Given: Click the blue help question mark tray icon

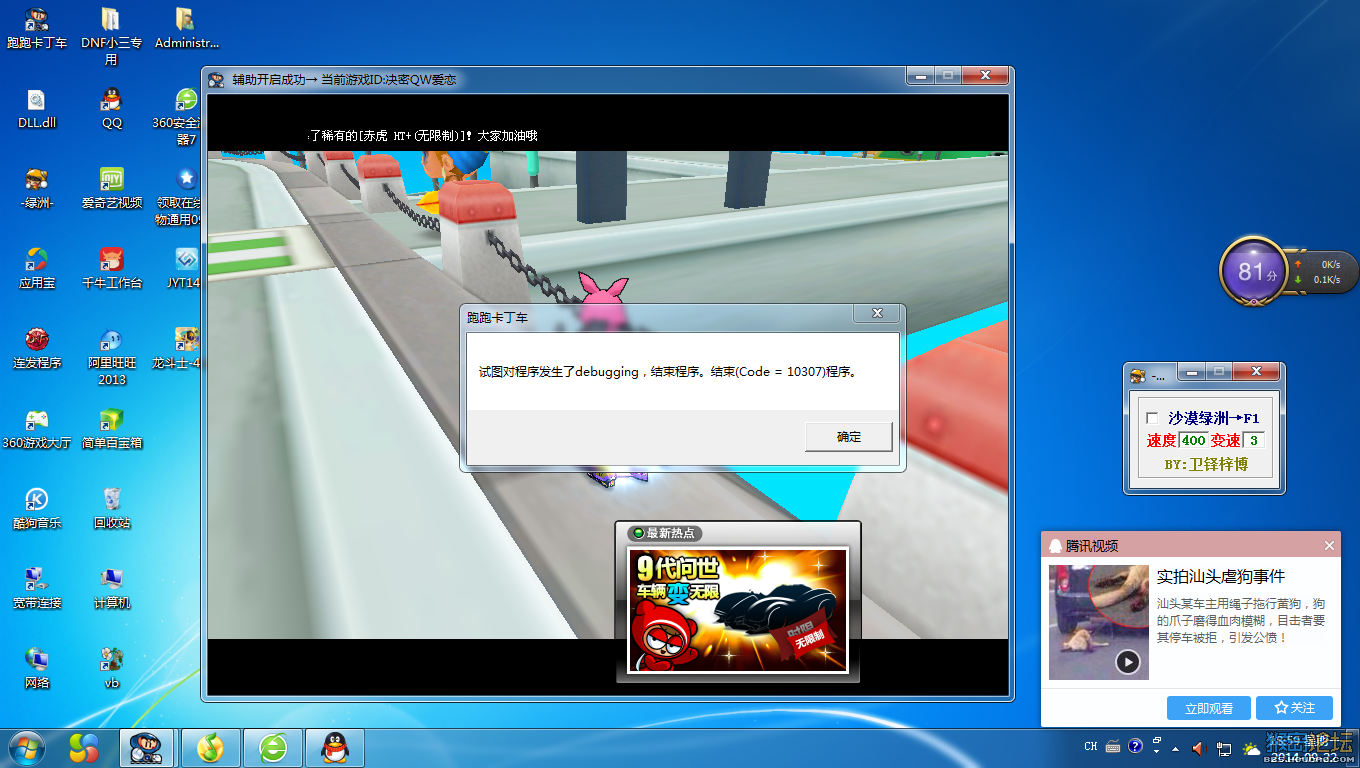Looking at the screenshot, I should click(x=1135, y=746).
